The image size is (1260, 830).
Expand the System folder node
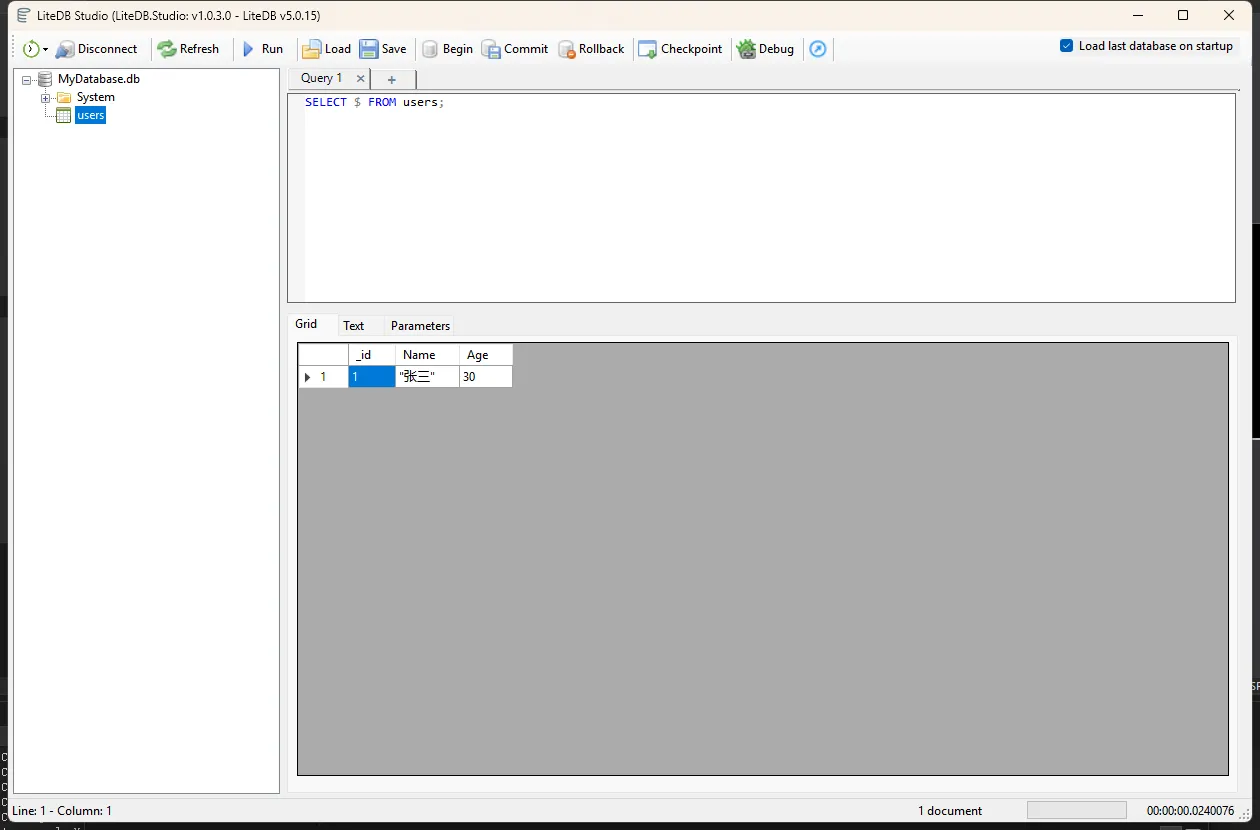tap(45, 98)
